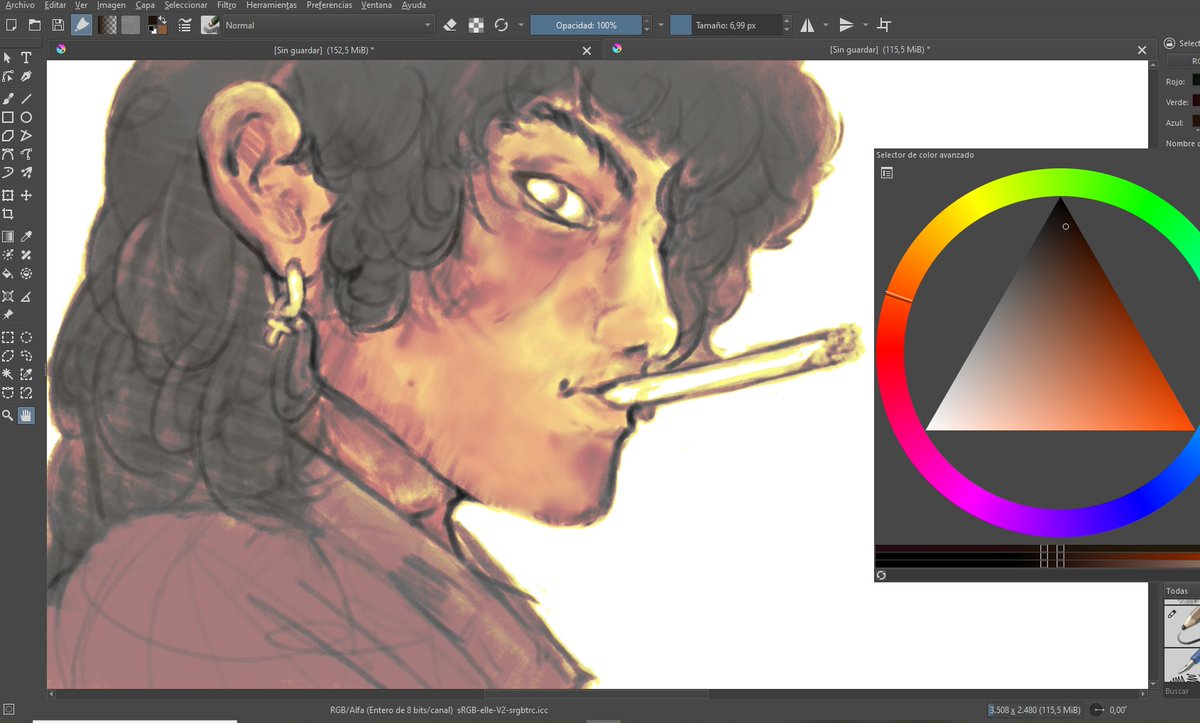Select the Rectangle tool
1200x723 pixels.
tap(8, 117)
